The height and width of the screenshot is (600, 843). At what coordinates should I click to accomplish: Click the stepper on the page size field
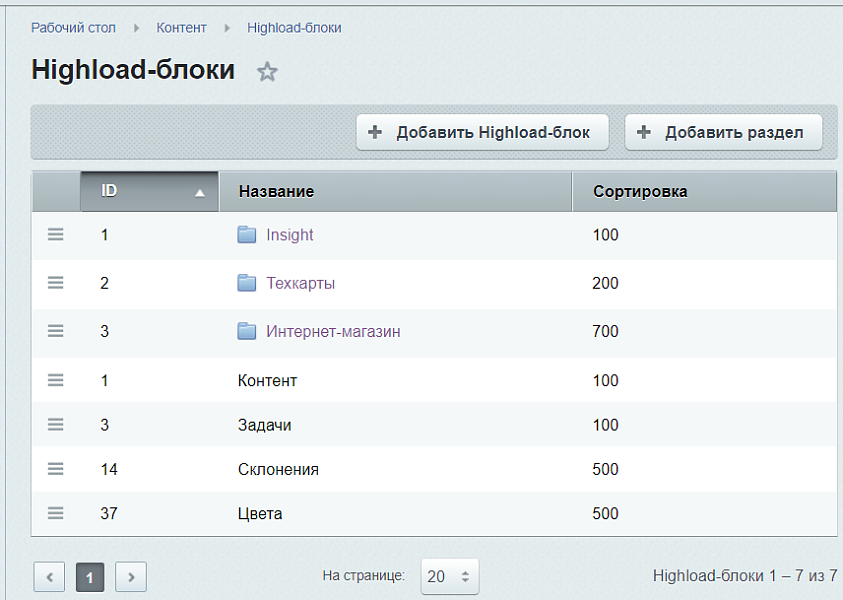point(463,576)
